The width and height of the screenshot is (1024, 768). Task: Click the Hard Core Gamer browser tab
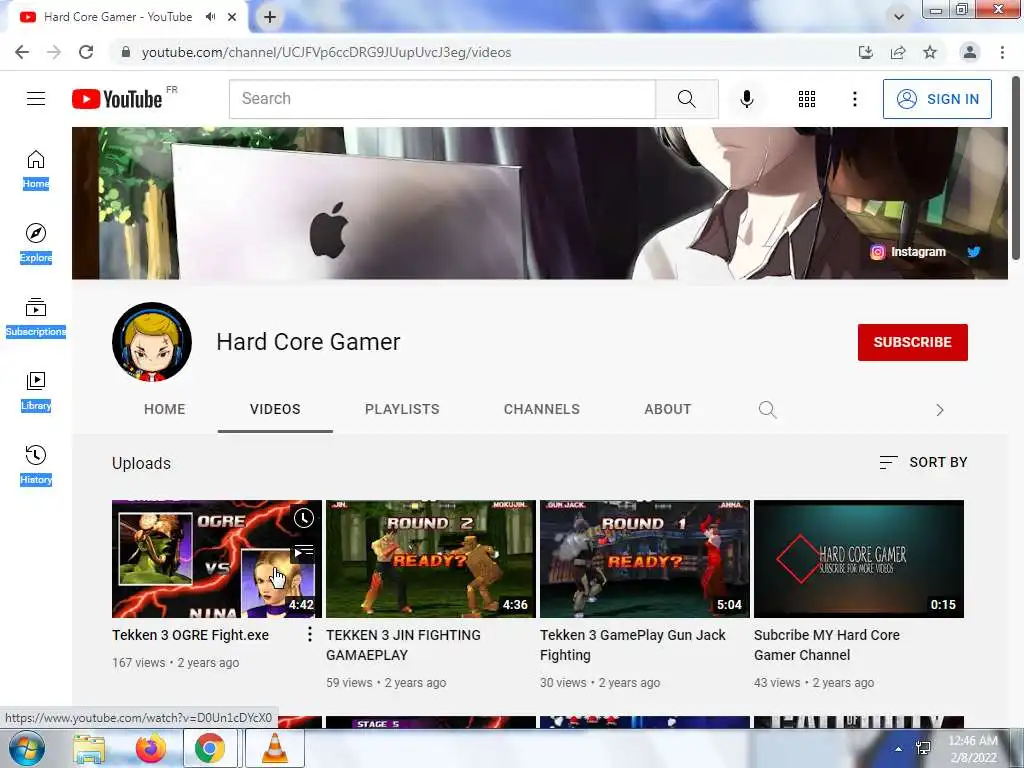[x=118, y=17]
